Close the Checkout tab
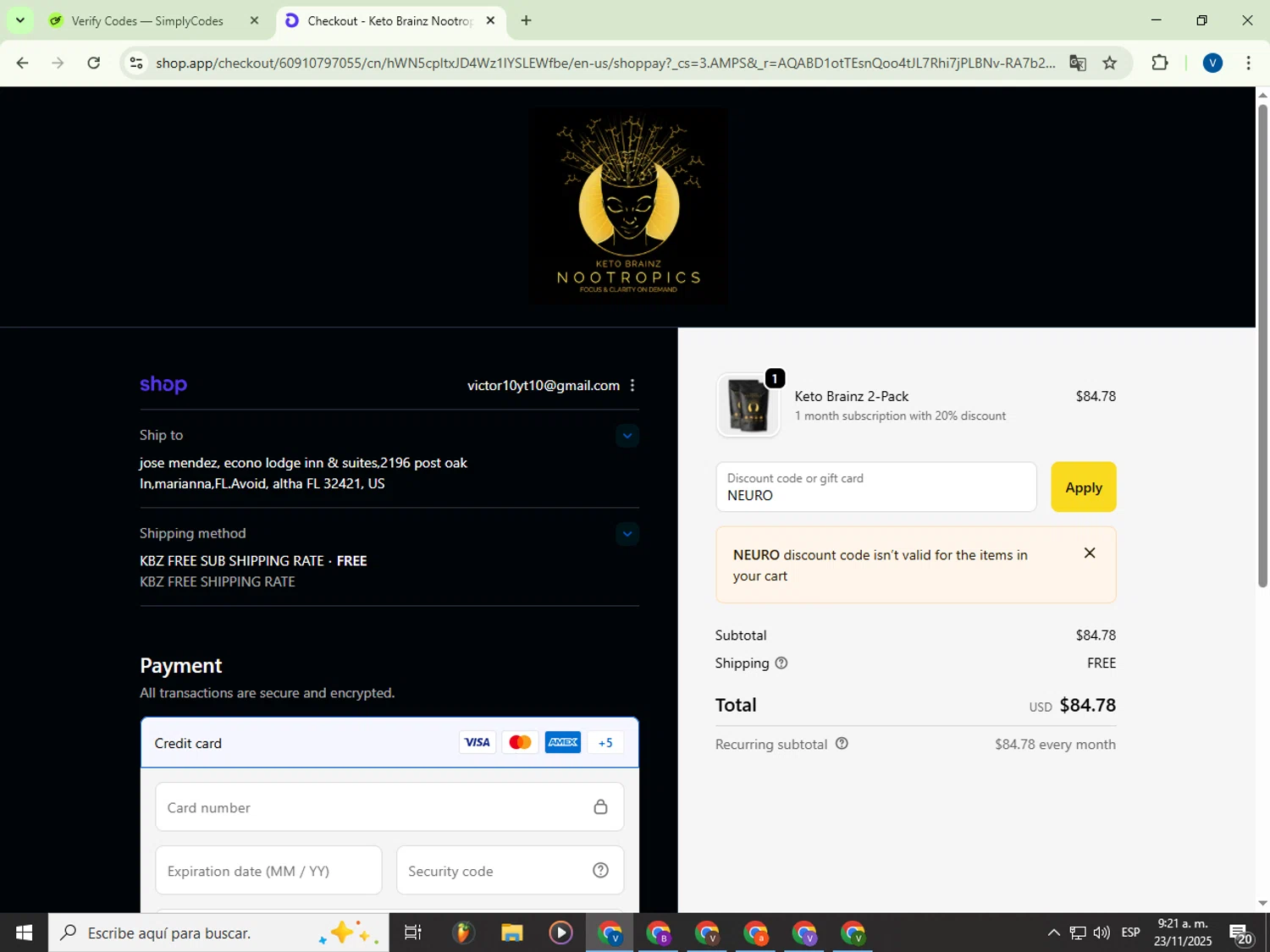The width and height of the screenshot is (1270, 952). point(490,21)
